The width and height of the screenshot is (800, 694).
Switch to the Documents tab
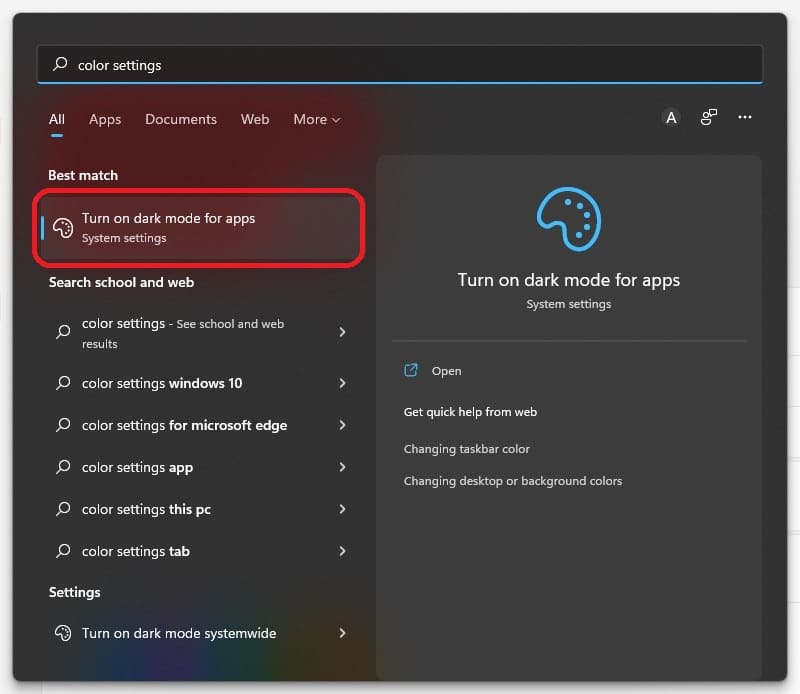[x=181, y=119]
